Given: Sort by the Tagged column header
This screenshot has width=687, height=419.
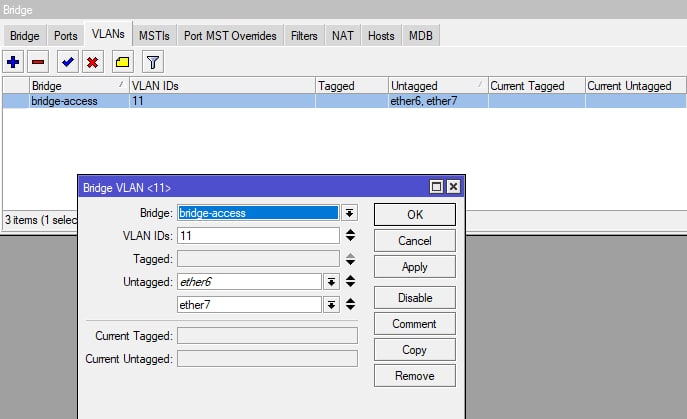Looking at the screenshot, I should coord(351,85).
